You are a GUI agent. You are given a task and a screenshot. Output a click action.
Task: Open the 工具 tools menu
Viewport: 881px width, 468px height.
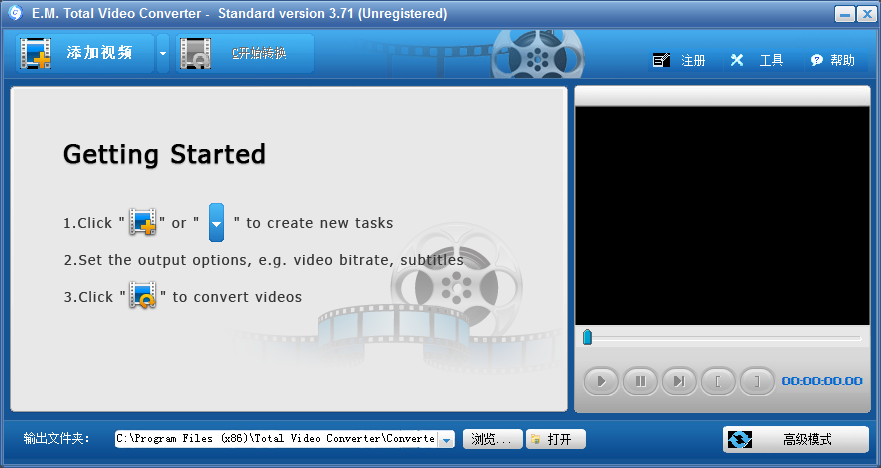click(x=756, y=60)
